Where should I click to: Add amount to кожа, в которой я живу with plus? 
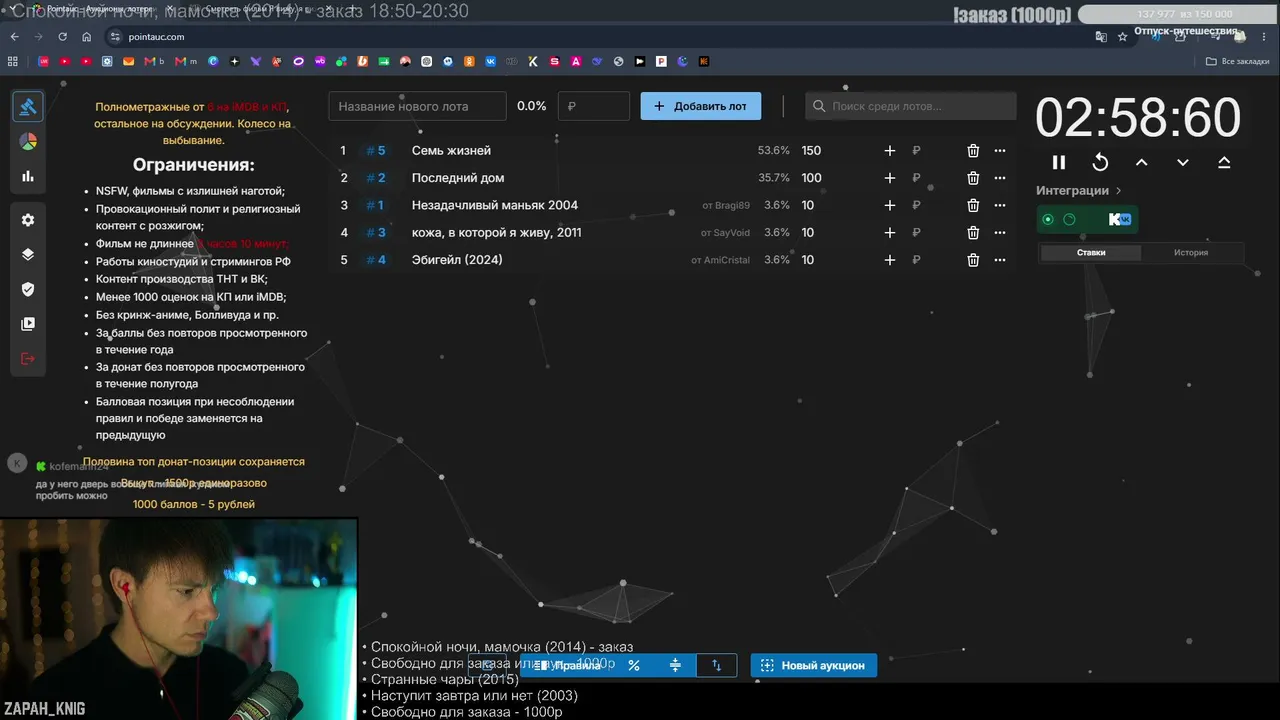[x=890, y=233]
